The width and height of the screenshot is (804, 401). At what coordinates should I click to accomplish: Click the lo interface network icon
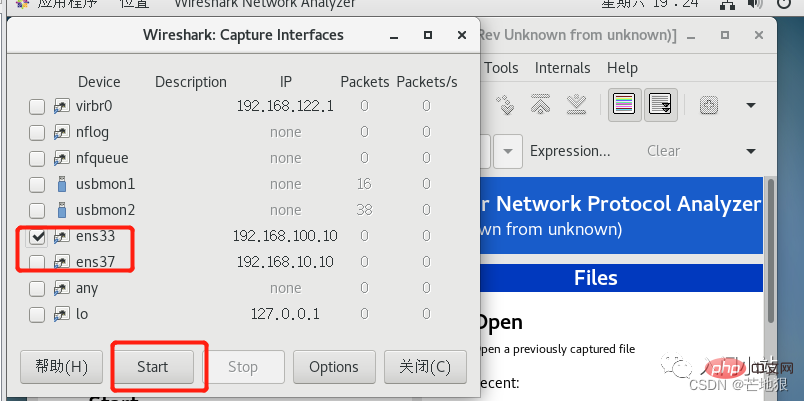(62, 314)
